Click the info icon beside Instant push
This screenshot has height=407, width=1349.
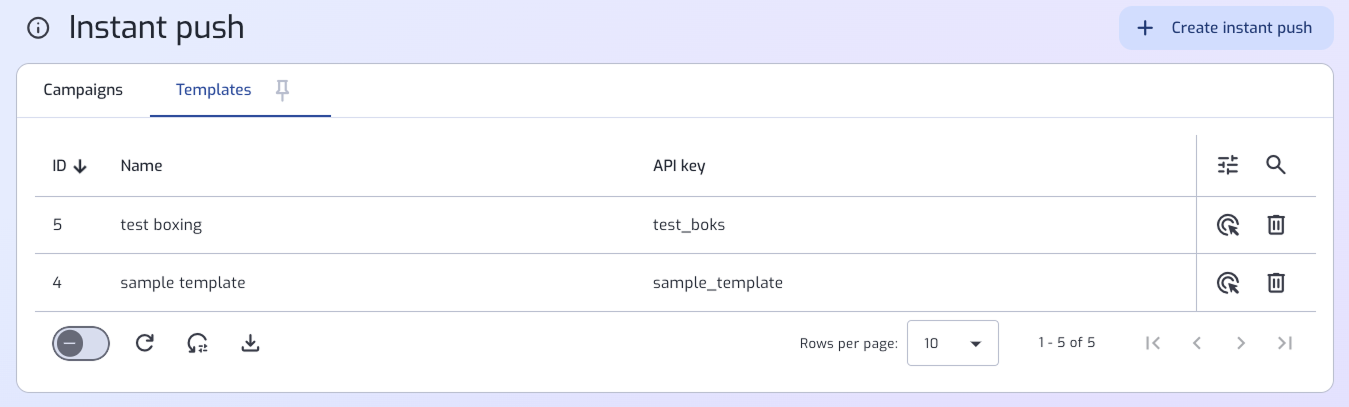tap(38, 28)
